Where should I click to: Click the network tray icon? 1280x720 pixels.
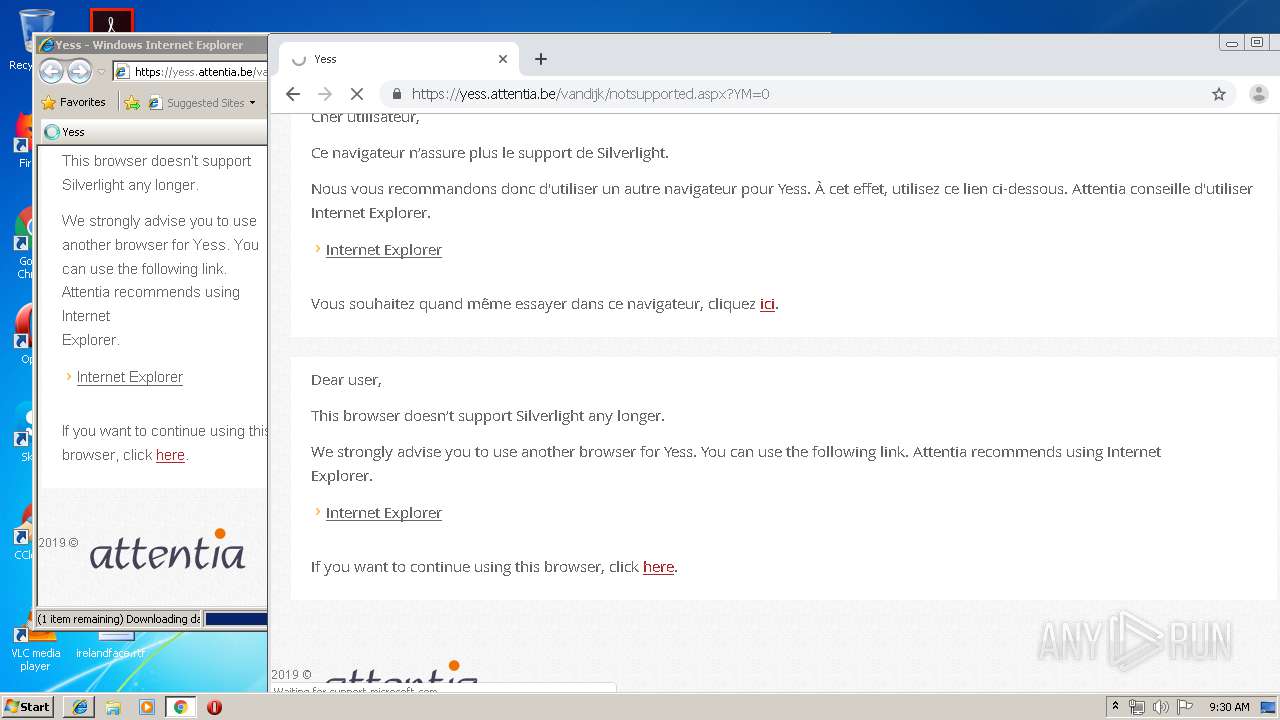click(x=1137, y=707)
